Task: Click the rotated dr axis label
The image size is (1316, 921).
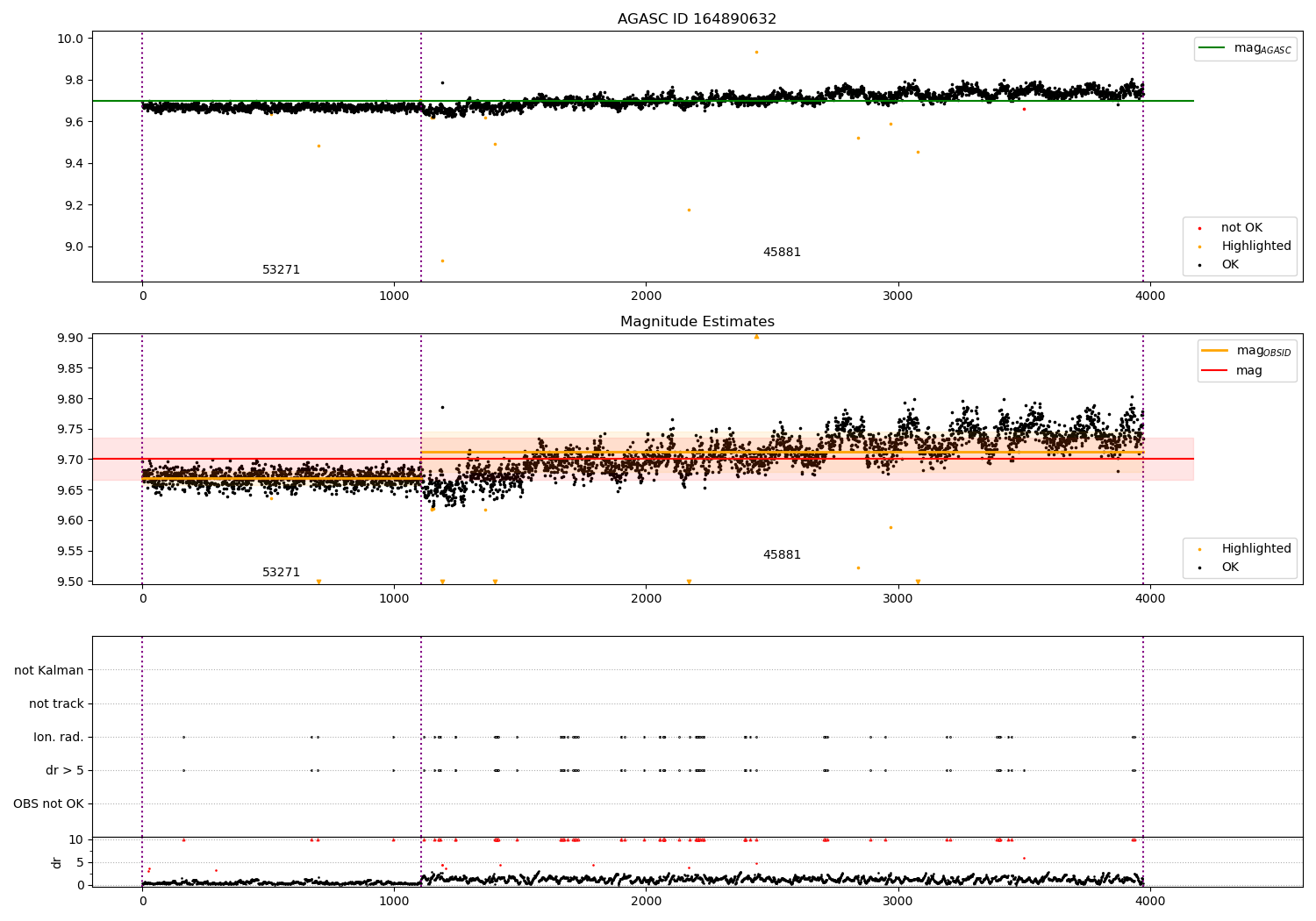Action: 57,862
